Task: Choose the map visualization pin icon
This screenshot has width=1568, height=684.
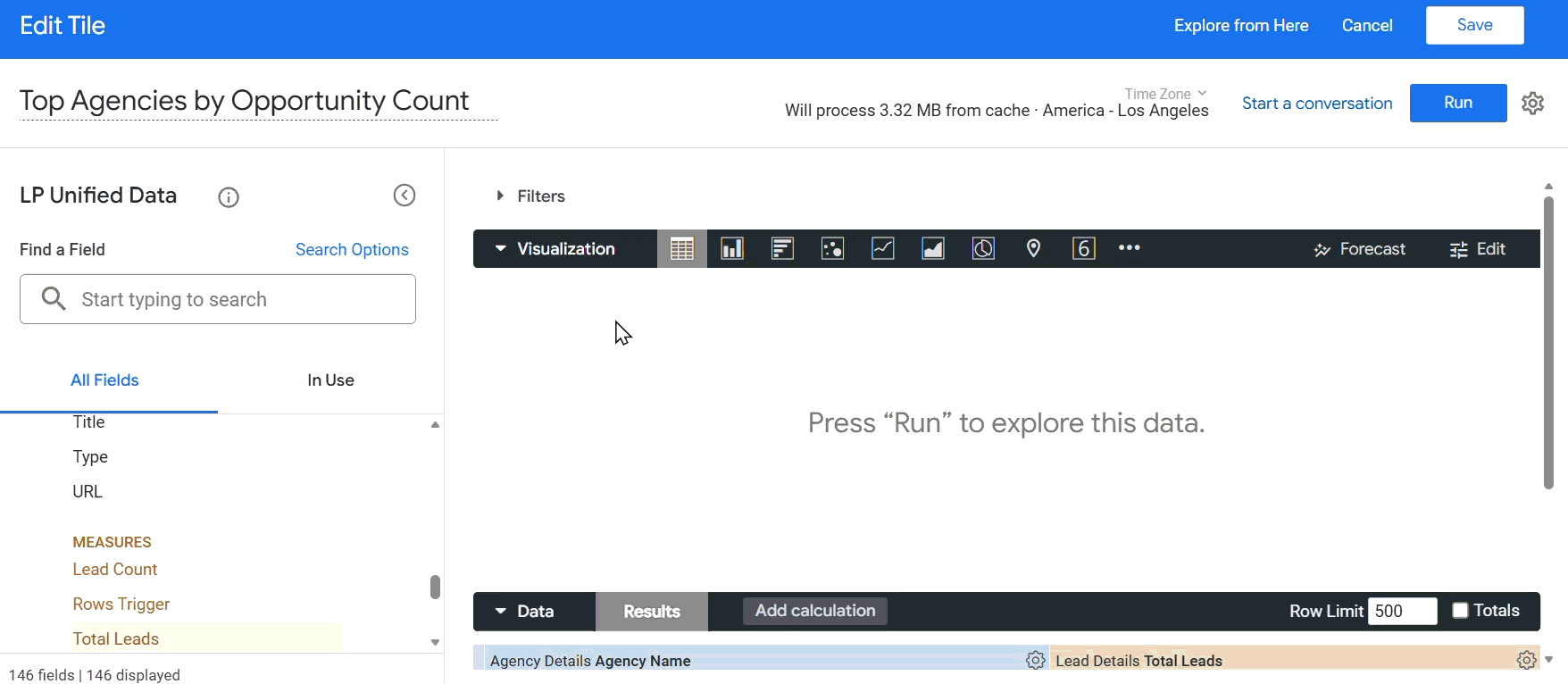Action: point(1033,249)
